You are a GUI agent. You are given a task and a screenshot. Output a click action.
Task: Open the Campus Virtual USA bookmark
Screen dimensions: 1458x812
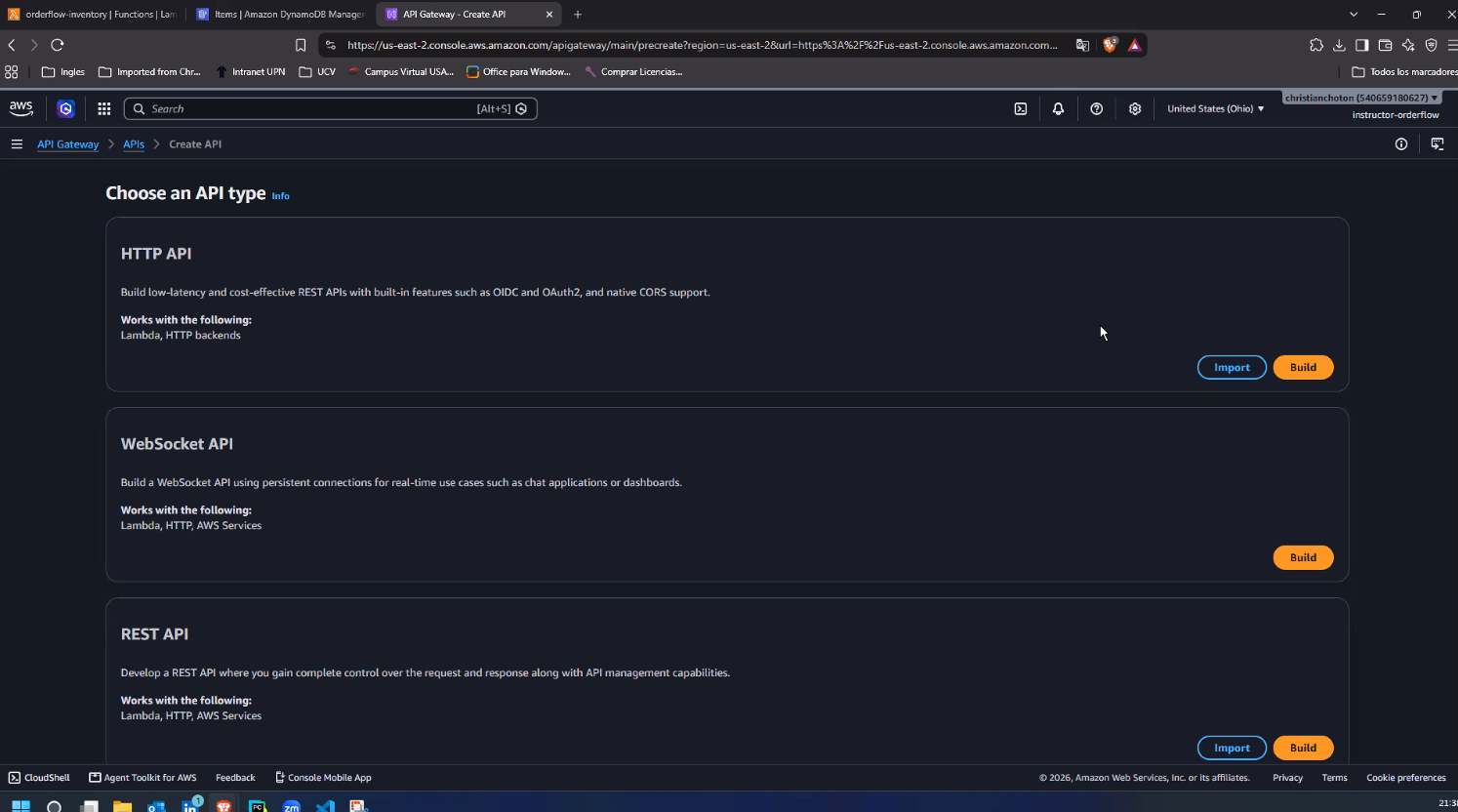[401, 72]
